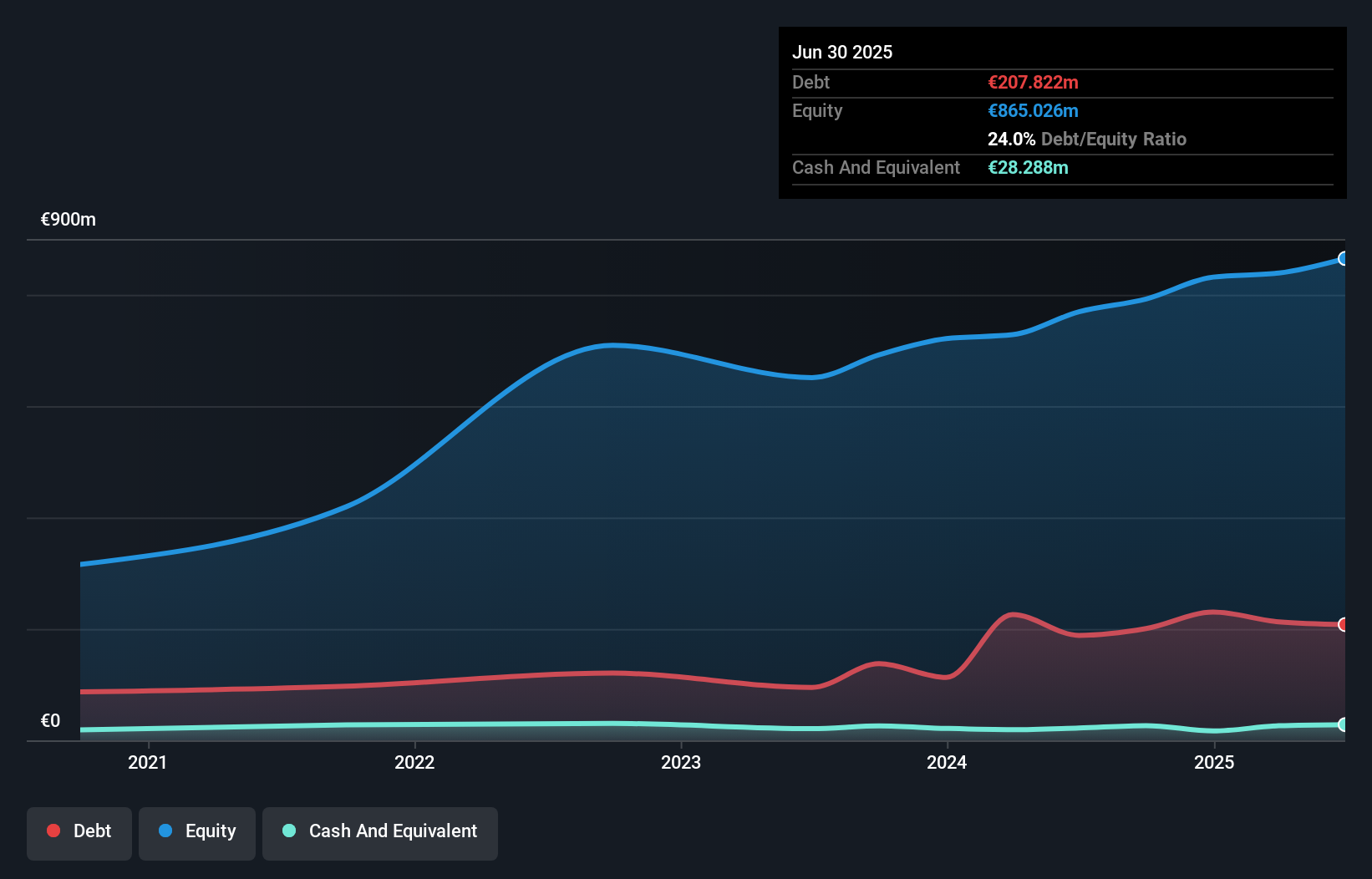
Task: Select the Debt line endpoint marker
Action: click(1344, 623)
